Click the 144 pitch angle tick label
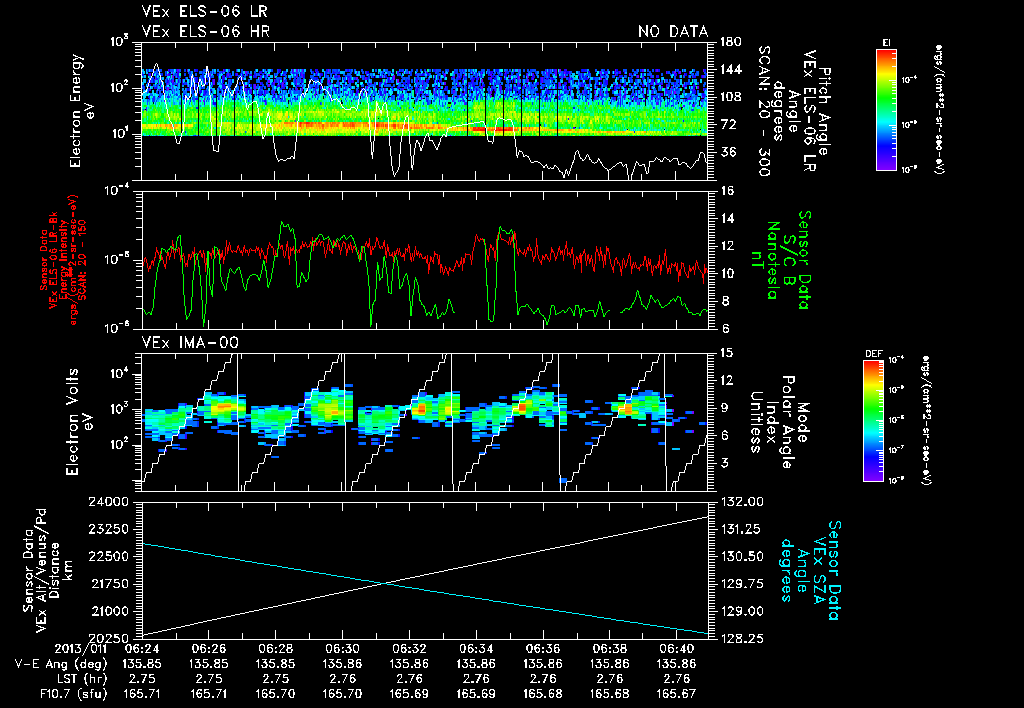 (x=730, y=69)
